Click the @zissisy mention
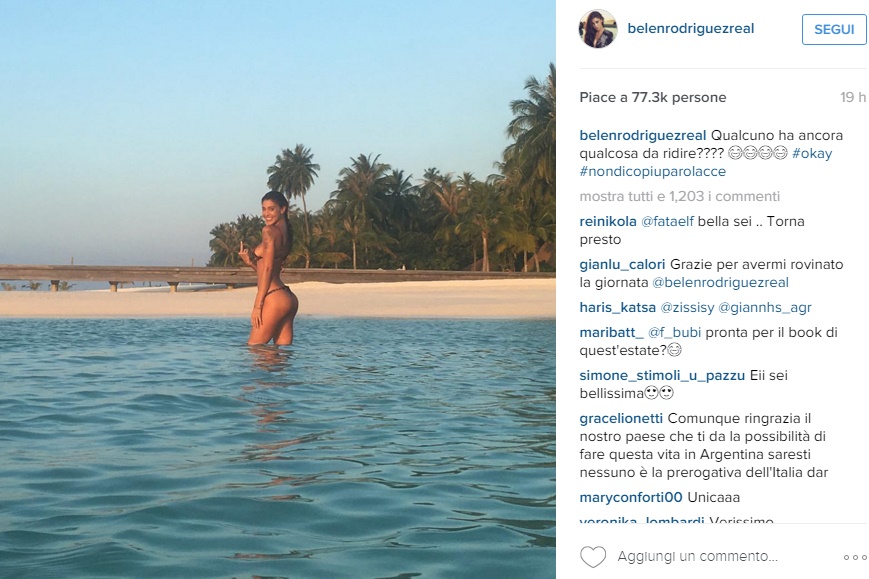The width and height of the screenshot is (869, 579). pos(693,308)
